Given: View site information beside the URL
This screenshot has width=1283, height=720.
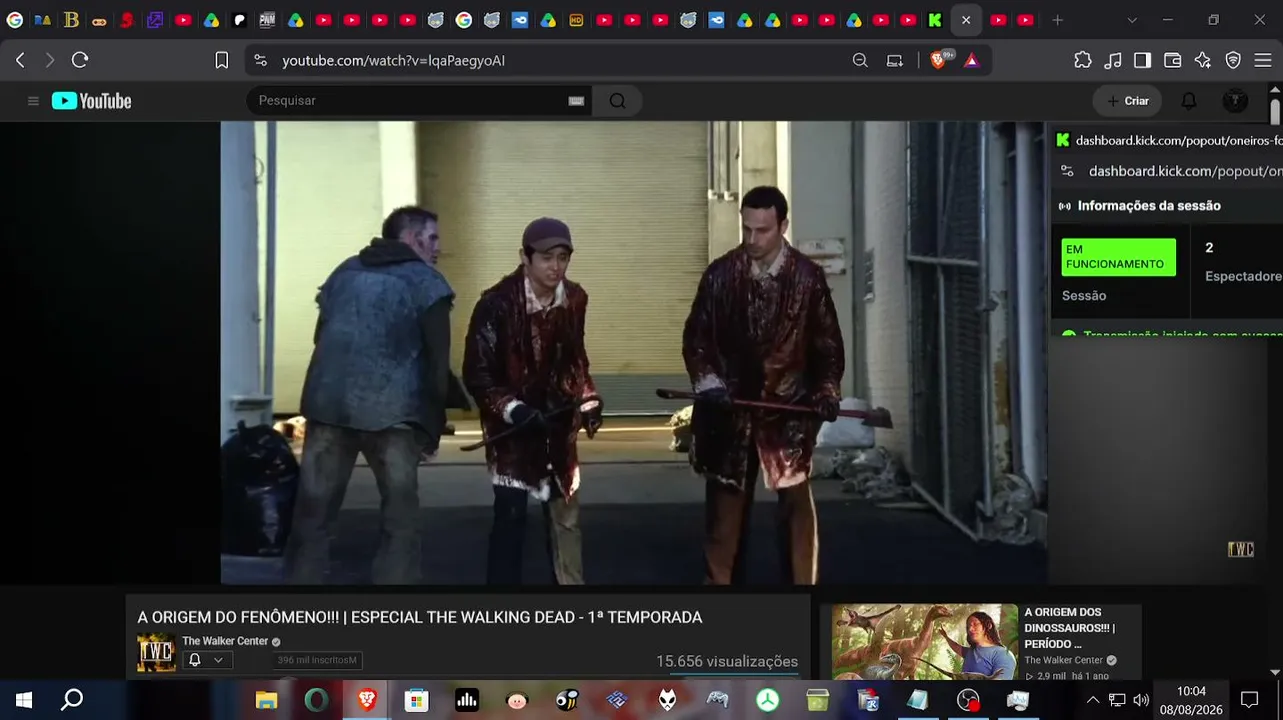Looking at the screenshot, I should [261, 60].
